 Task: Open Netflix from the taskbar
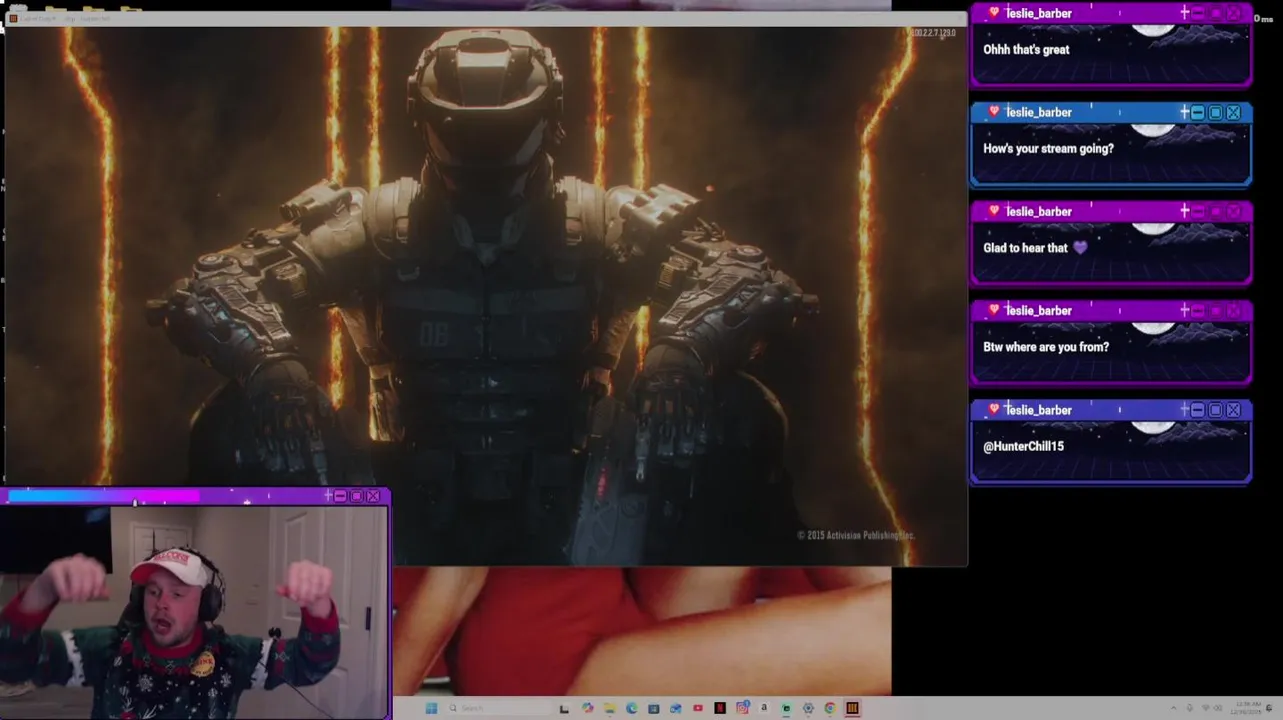point(720,708)
